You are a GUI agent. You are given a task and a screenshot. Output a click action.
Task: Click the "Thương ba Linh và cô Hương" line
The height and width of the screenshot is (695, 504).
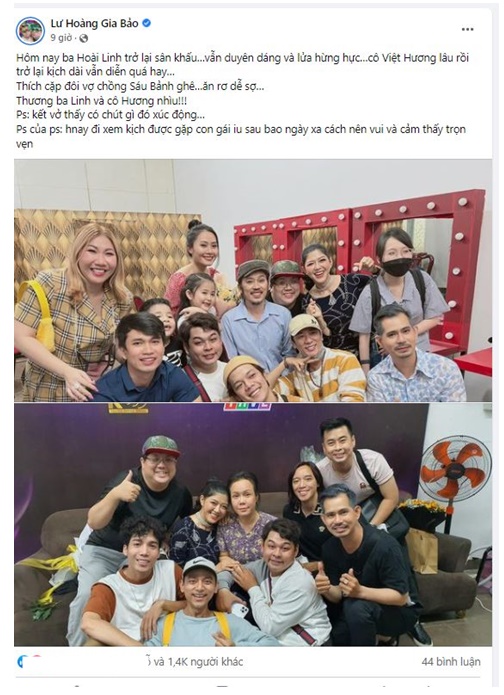[x=102, y=101]
